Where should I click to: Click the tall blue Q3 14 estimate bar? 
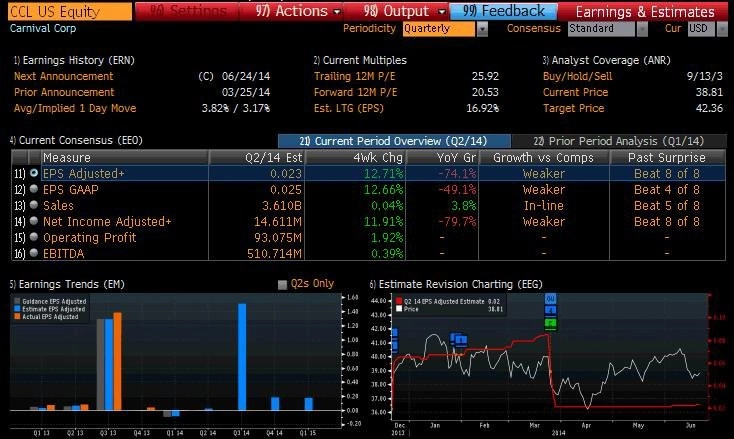242,357
